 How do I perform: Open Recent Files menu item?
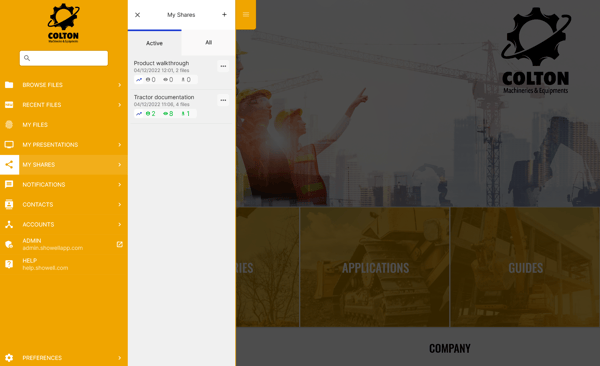coord(64,105)
